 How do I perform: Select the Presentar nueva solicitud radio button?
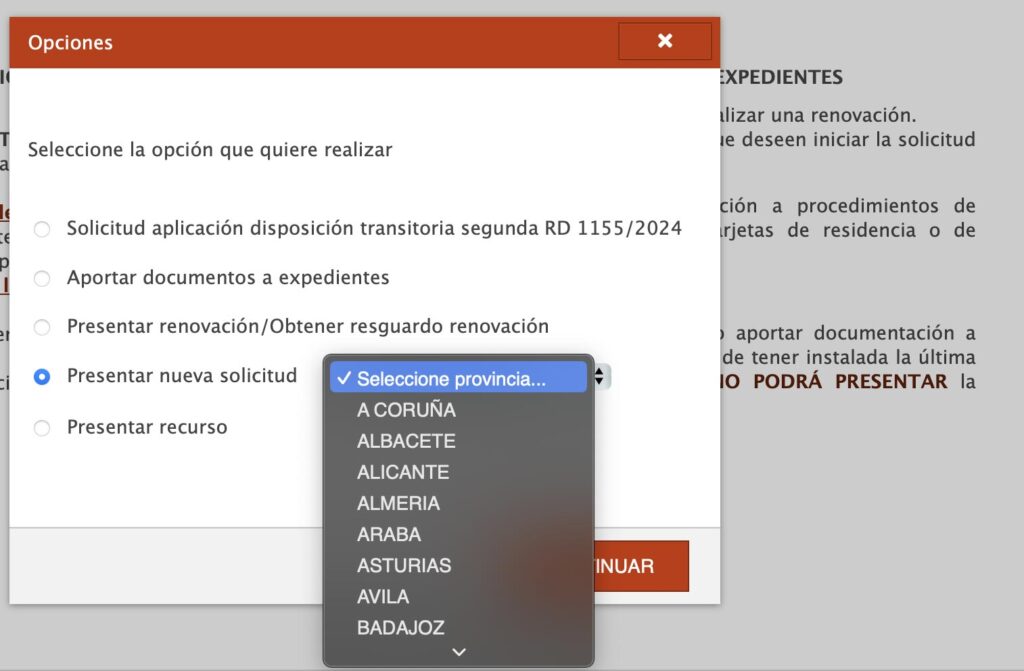point(42,377)
